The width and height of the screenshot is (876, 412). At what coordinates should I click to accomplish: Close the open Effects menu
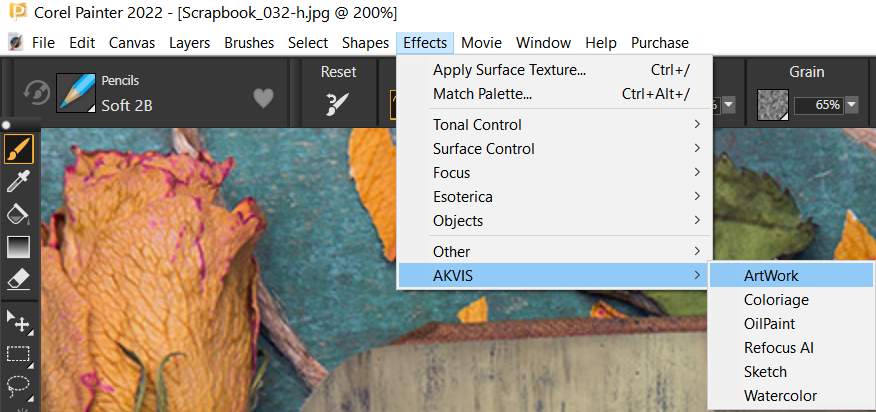425,43
